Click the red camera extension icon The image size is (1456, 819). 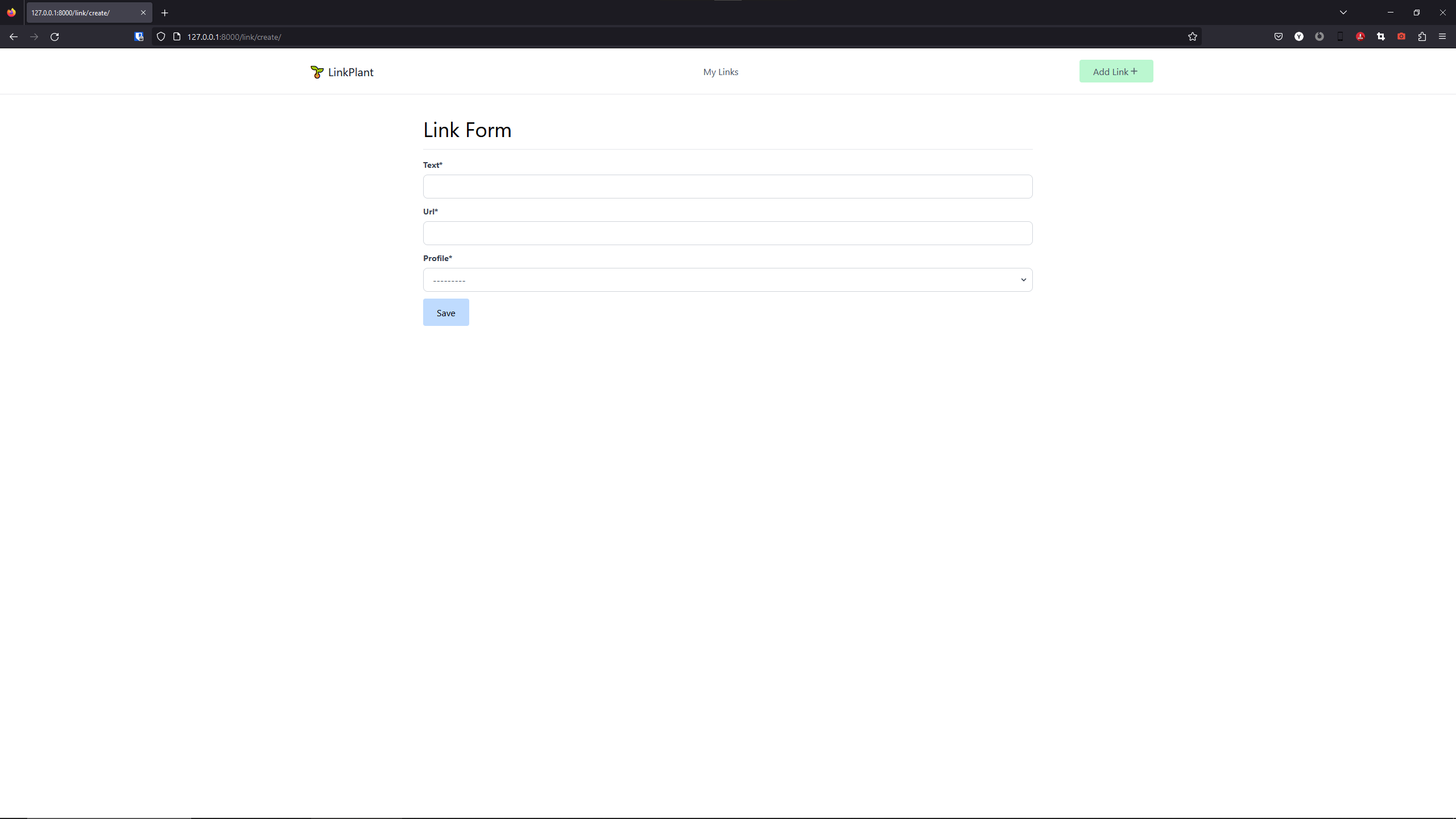point(1401,37)
